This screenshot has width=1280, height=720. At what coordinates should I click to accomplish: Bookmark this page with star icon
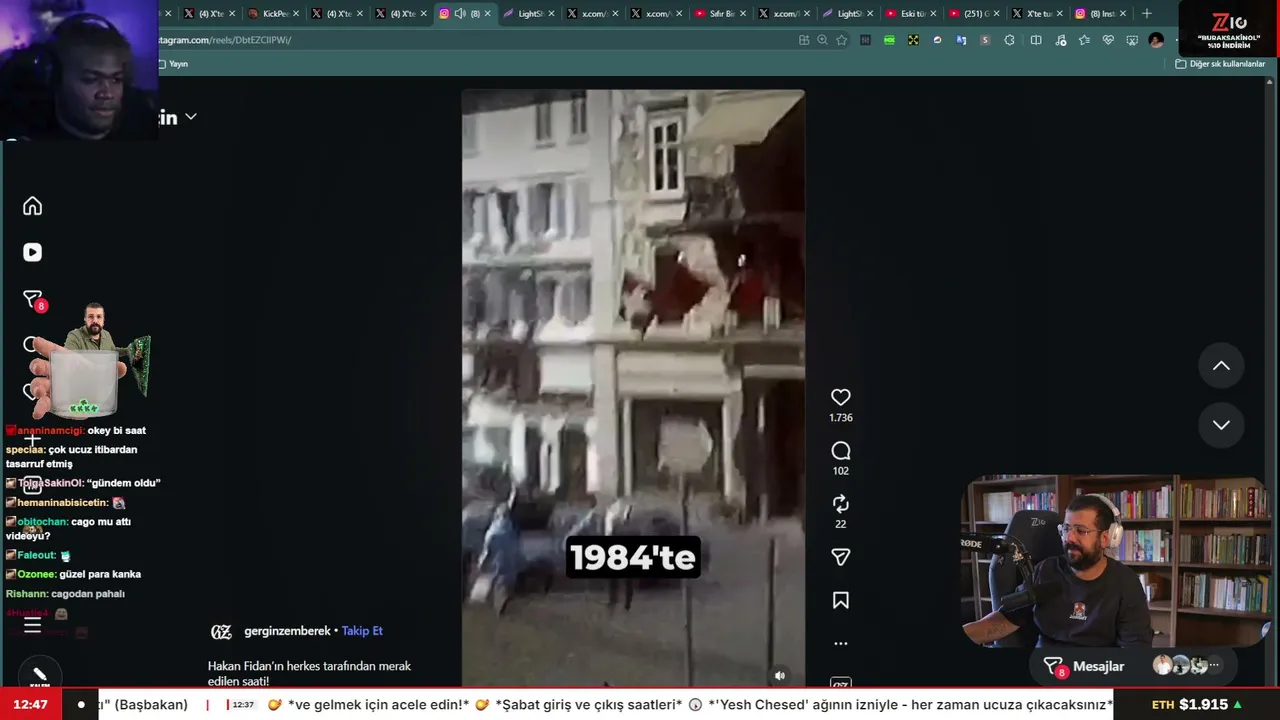[x=842, y=40]
